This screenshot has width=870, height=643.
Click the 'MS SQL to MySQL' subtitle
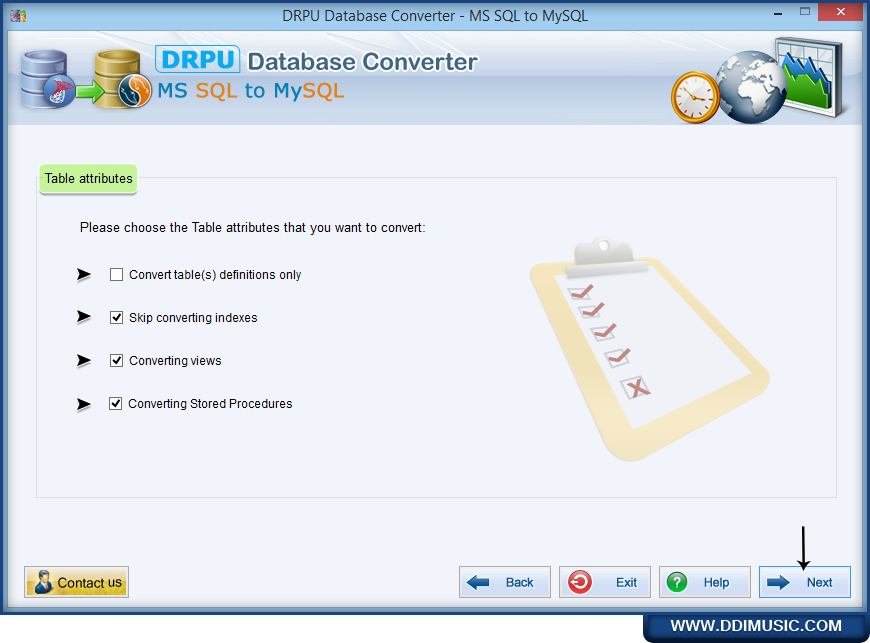tap(251, 90)
